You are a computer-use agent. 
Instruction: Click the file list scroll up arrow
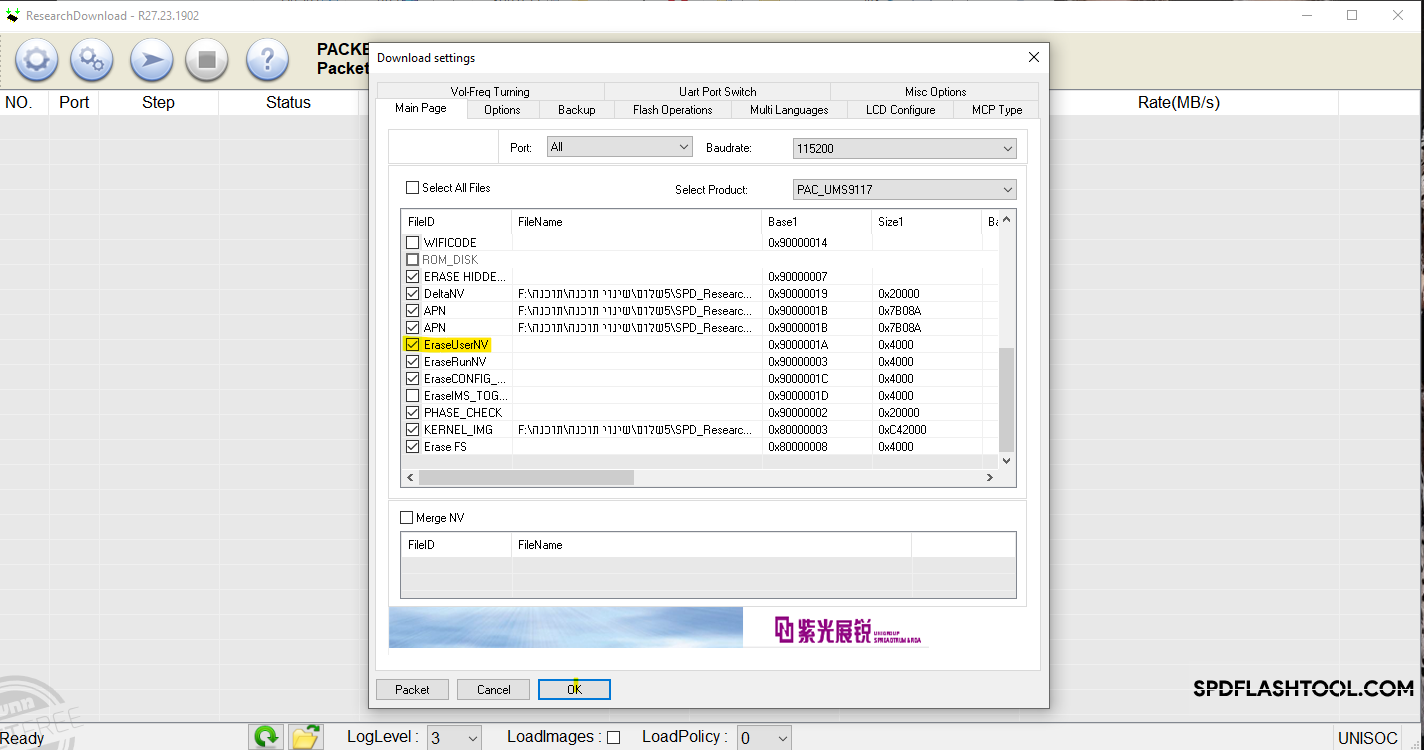pyautogui.click(x=1006, y=220)
